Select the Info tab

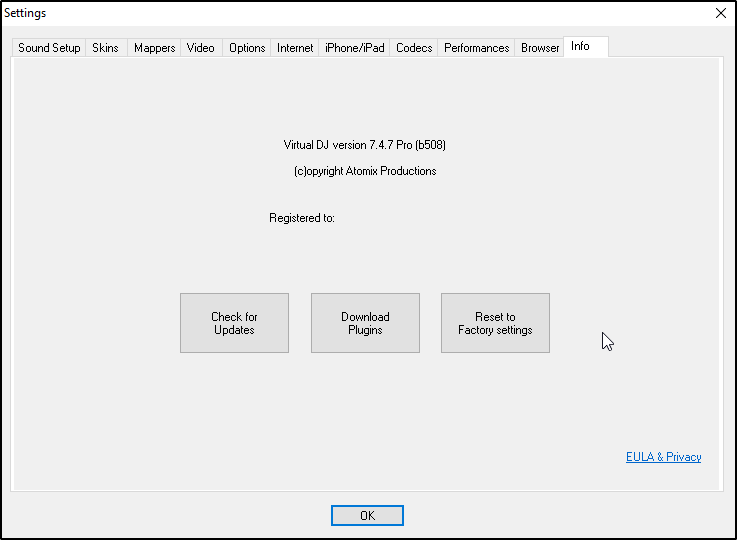[586, 47]
